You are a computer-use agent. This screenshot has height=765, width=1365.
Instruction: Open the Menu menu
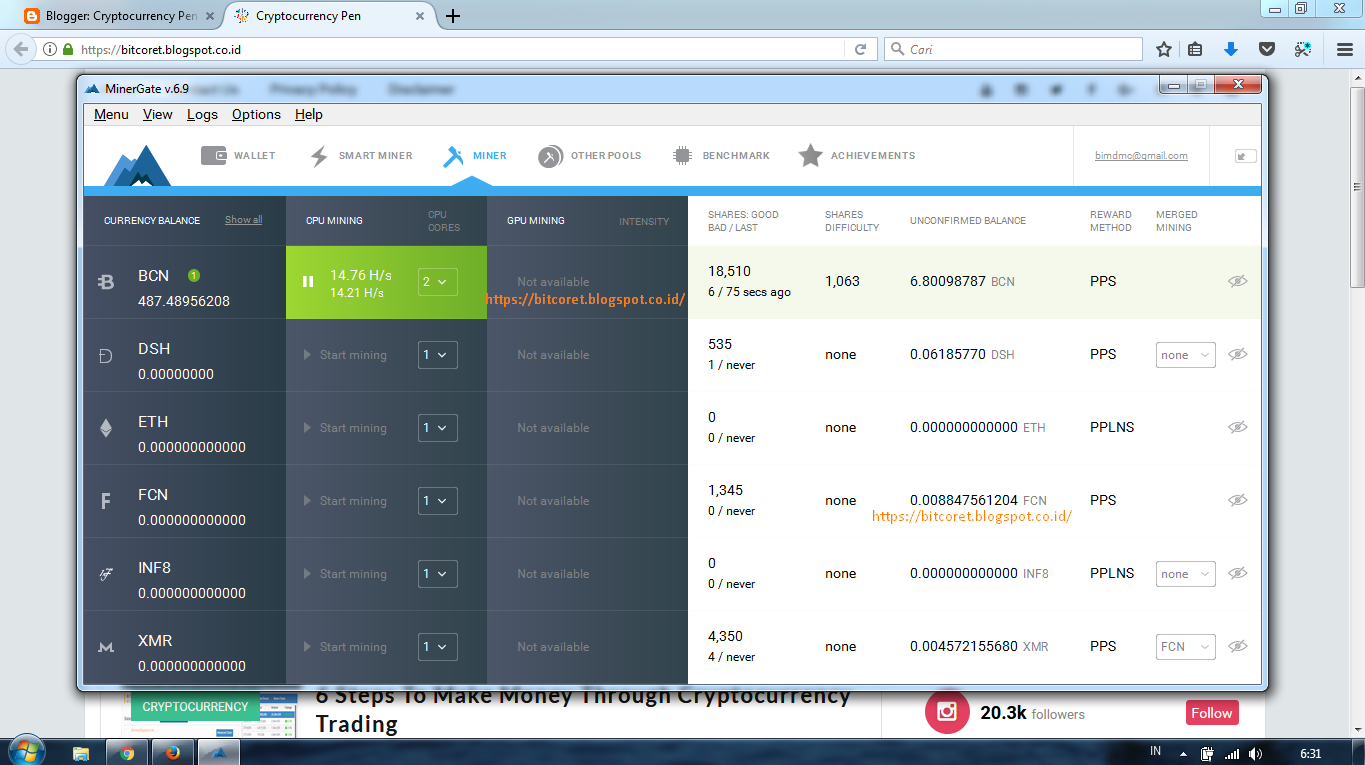pyautogui.click(x=110, y=114)
